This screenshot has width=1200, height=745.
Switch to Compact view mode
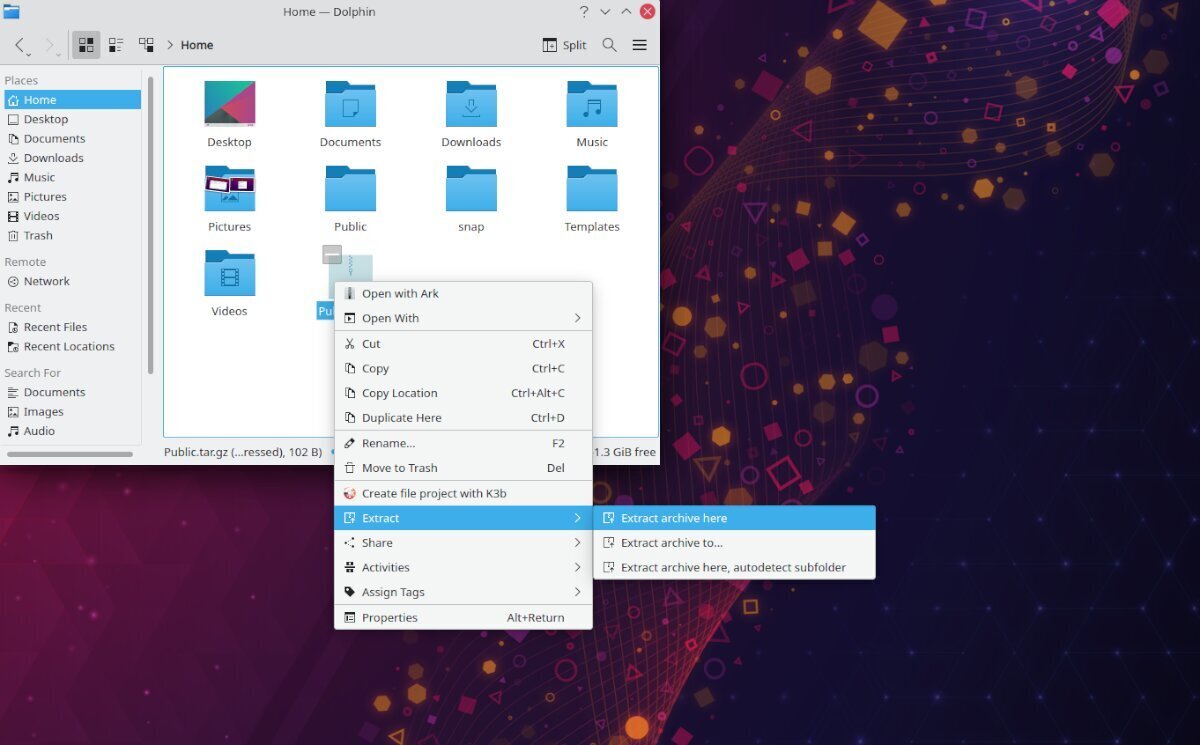(x=116, y=45)
